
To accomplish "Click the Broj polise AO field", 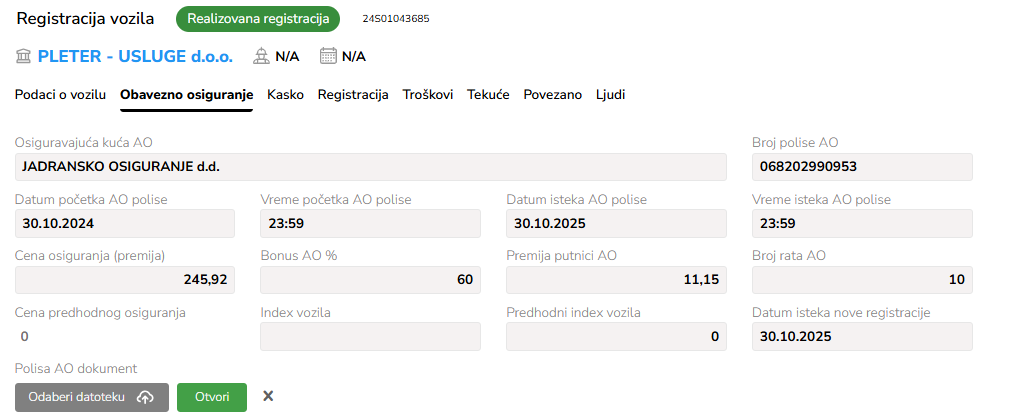I will click(862, 167).
